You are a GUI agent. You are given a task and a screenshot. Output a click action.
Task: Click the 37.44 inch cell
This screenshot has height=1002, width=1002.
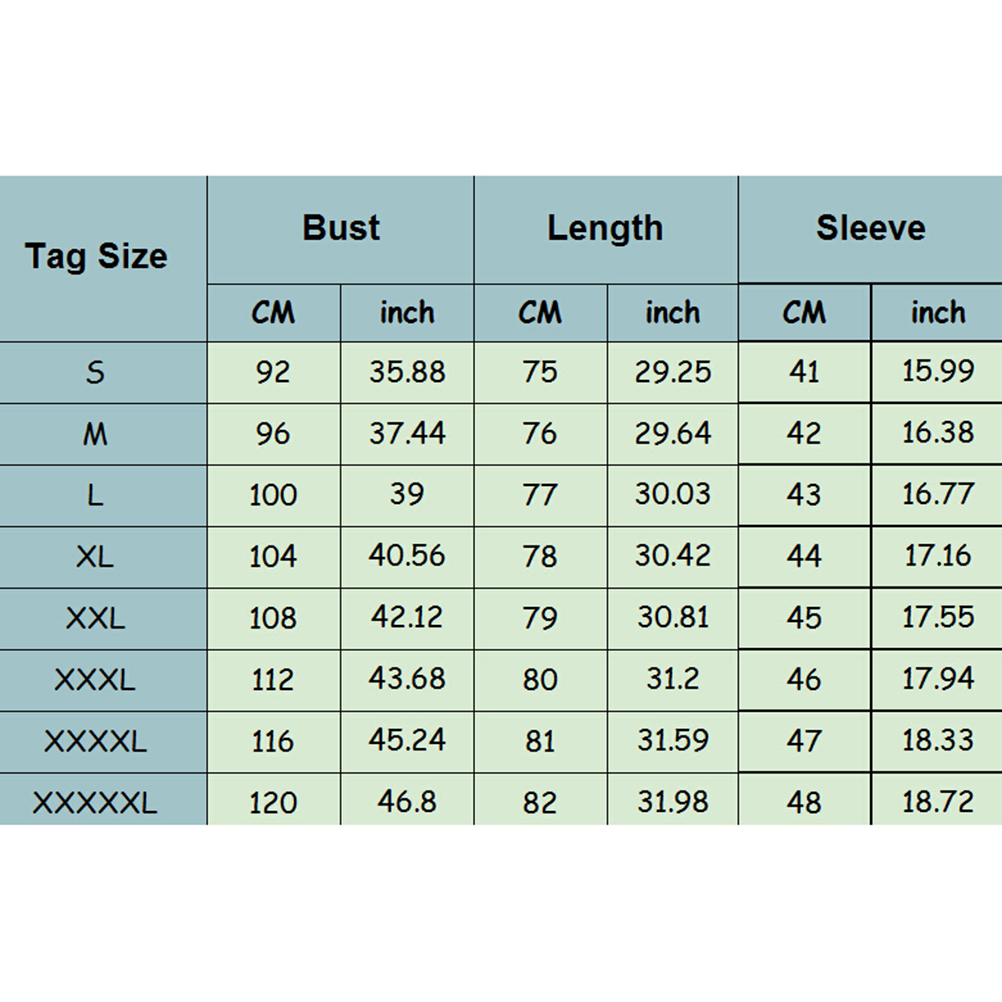(x=407, y=433)
